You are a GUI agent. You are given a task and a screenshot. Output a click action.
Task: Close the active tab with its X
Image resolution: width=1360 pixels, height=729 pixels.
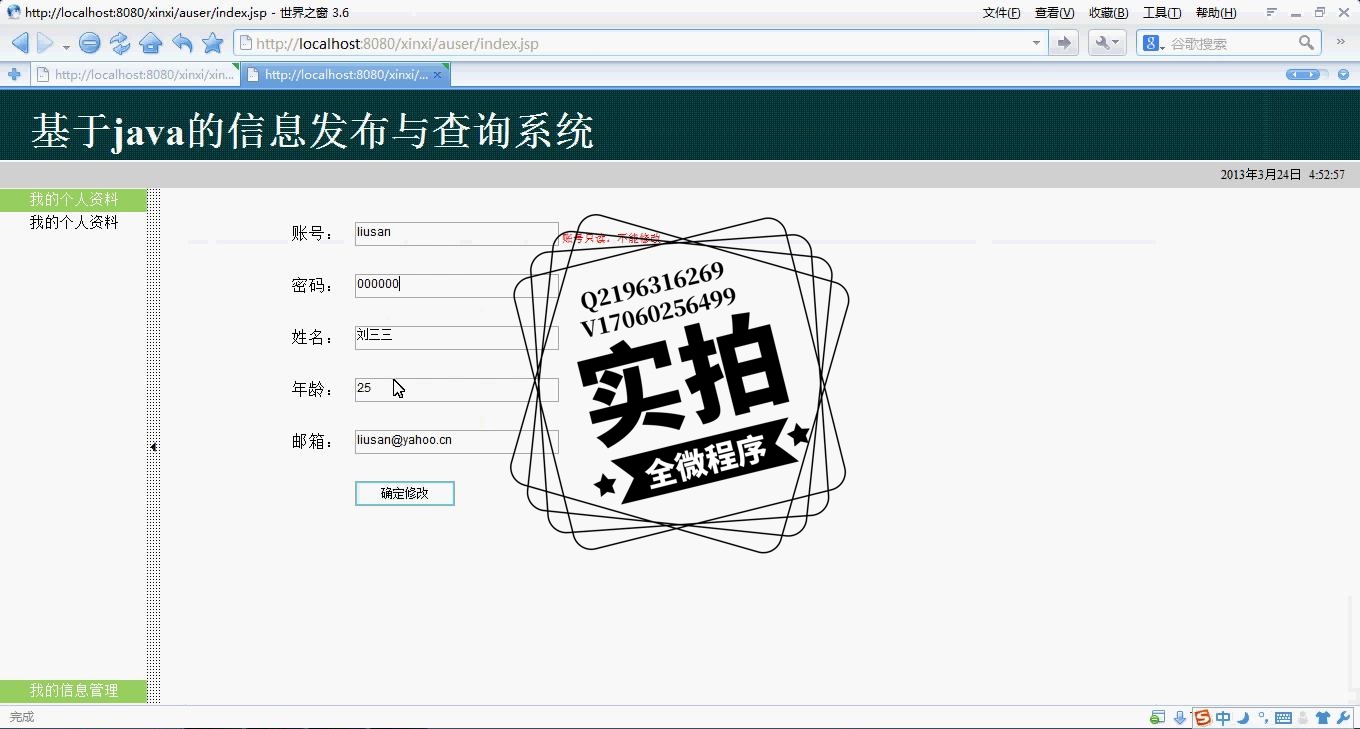pos(437,75)
